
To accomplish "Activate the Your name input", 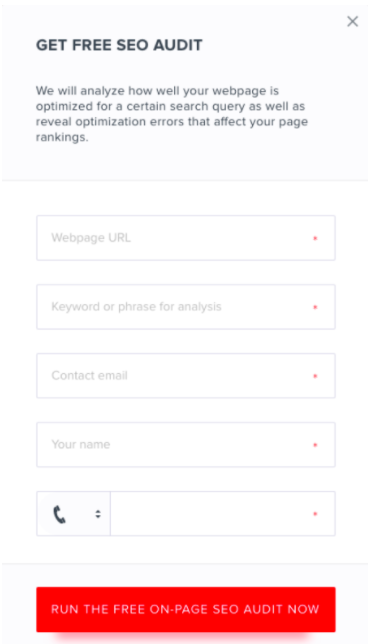I will [186, 445].
